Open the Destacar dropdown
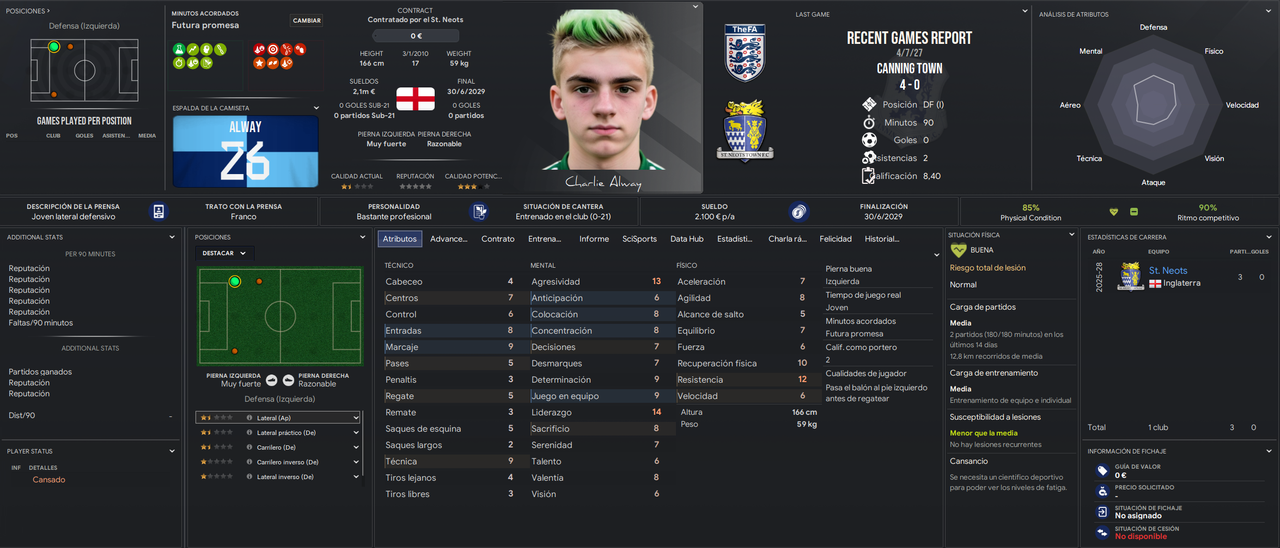The image size is (1280, 548). click(x=225, y=253)
